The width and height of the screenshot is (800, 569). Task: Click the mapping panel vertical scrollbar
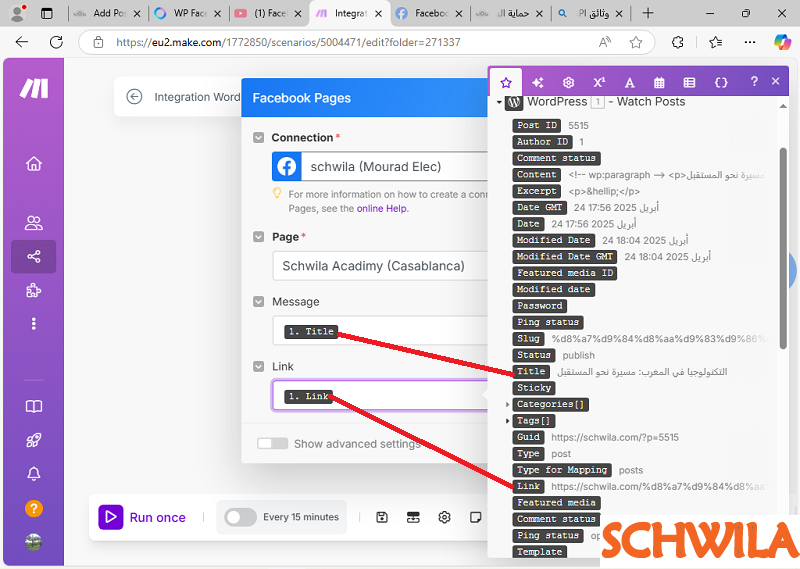pos(783,249)
